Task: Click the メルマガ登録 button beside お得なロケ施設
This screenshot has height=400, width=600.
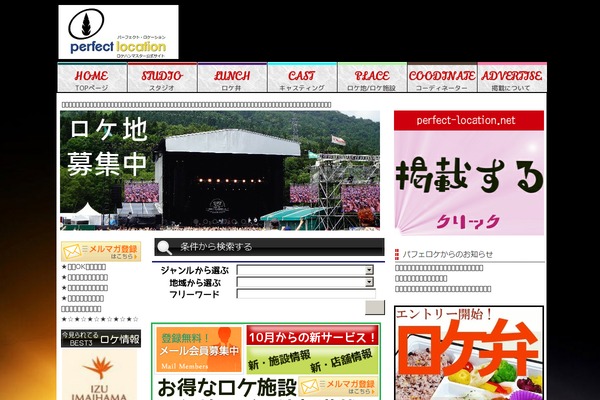Action: 338,387
